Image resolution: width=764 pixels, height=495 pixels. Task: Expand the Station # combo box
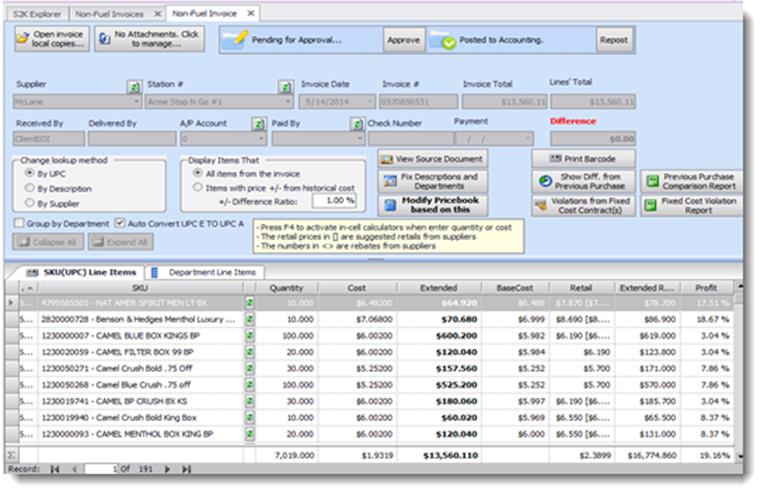pos(288,102)
